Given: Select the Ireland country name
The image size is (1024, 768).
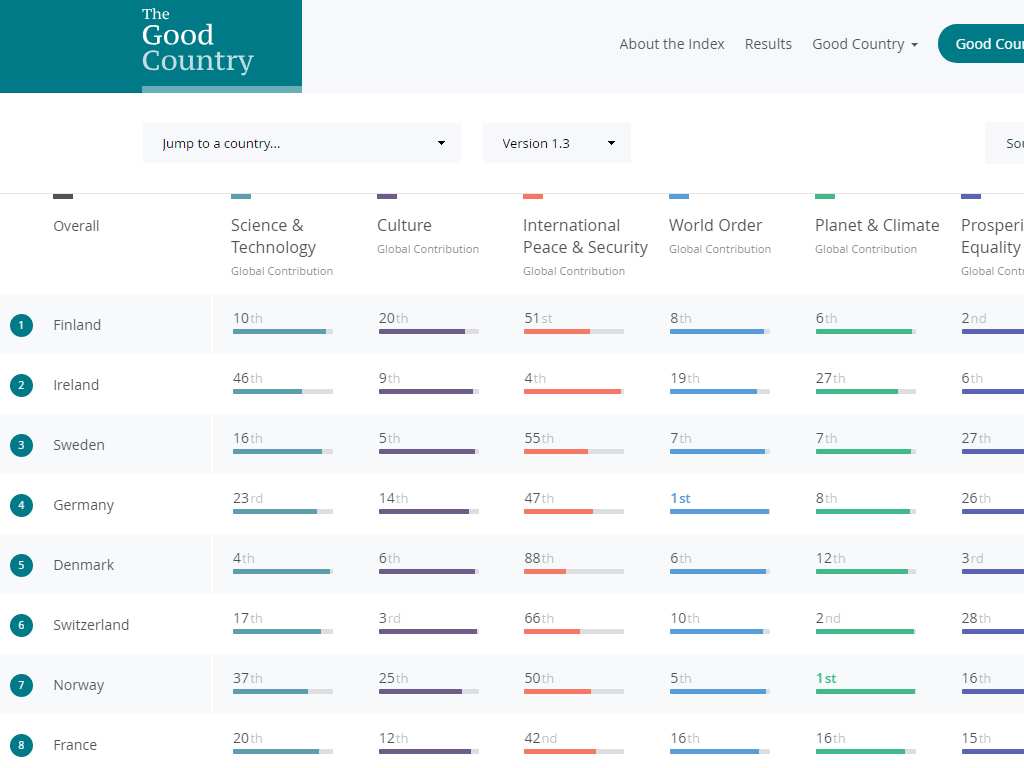Looking at the screenshot, I should coord(76,385).
